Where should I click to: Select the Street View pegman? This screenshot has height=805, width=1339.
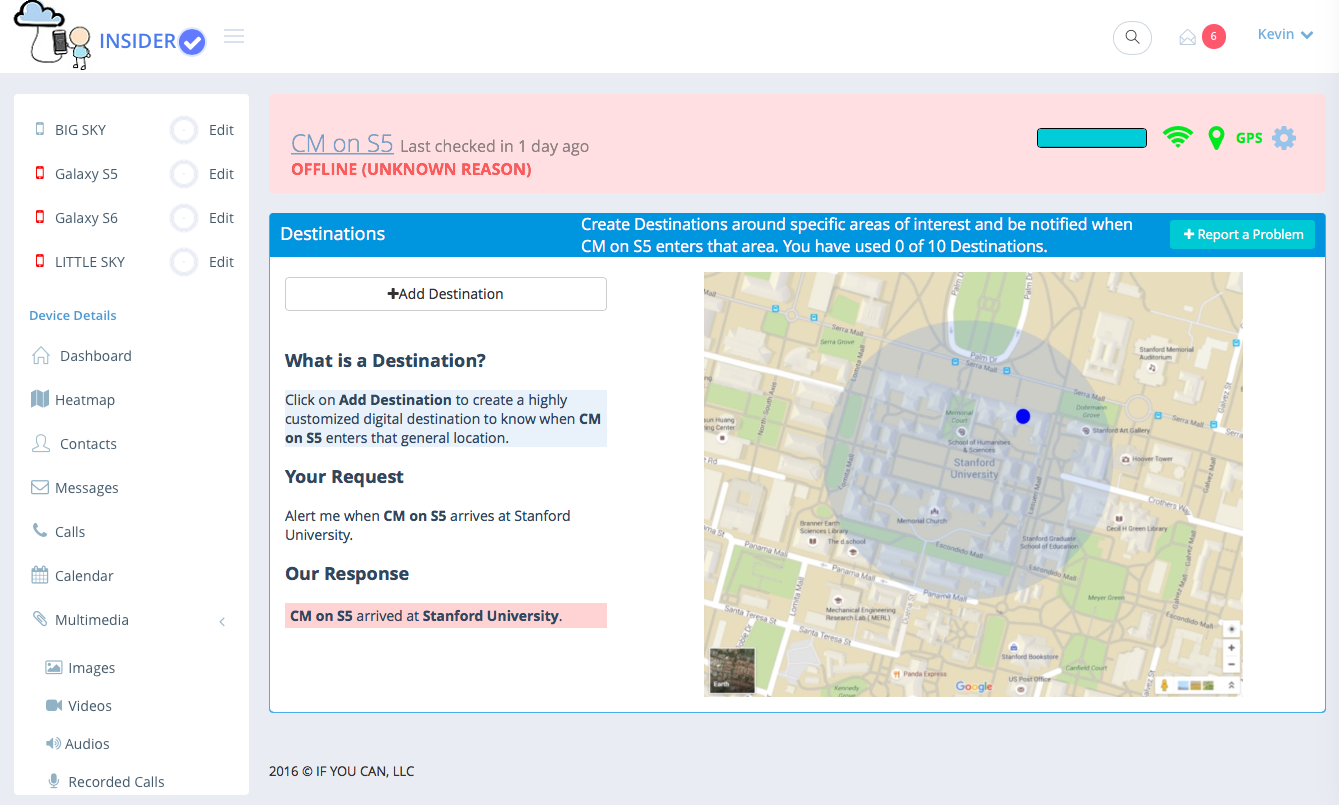[x=1164, y=685]
